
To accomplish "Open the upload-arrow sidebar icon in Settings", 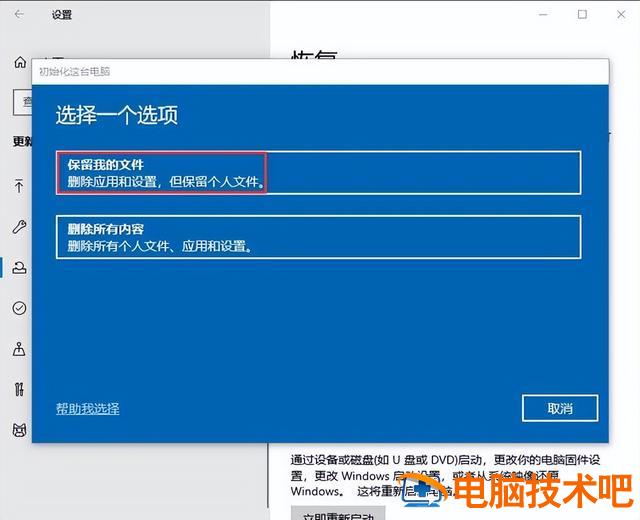I will click(19, 185).
